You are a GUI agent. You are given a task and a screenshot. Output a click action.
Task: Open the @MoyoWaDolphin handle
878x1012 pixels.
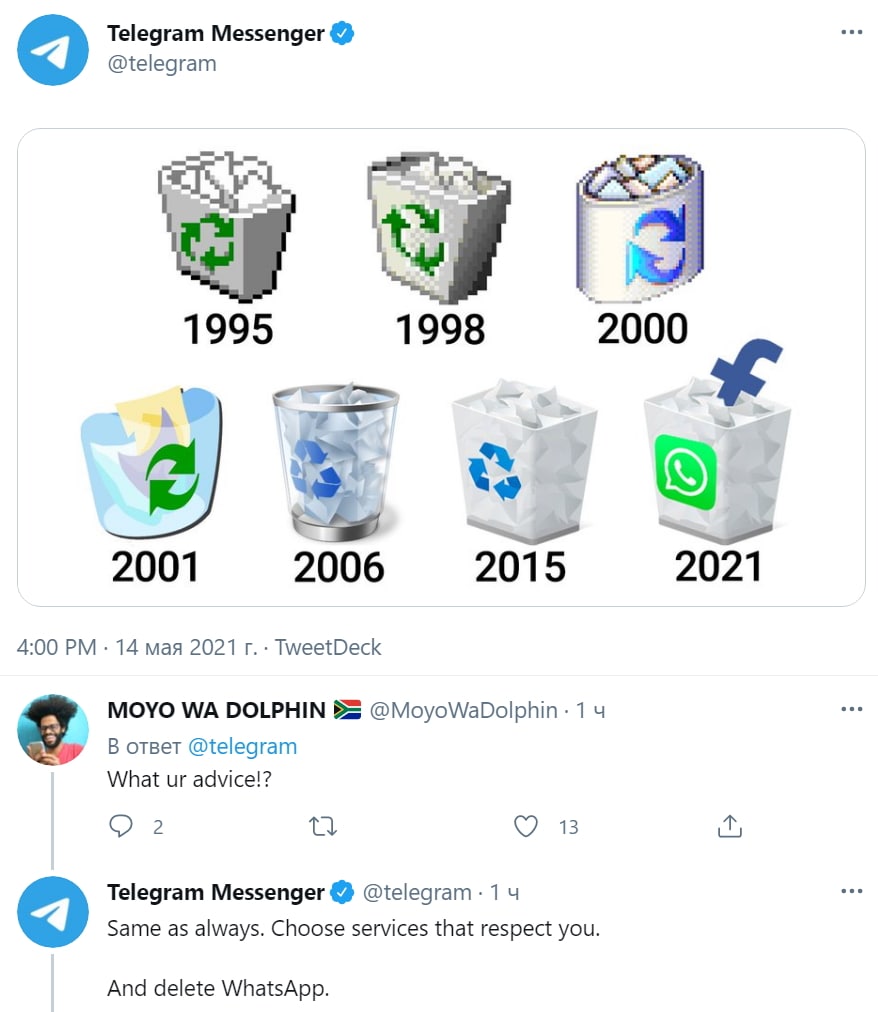[x=464, y=710]
